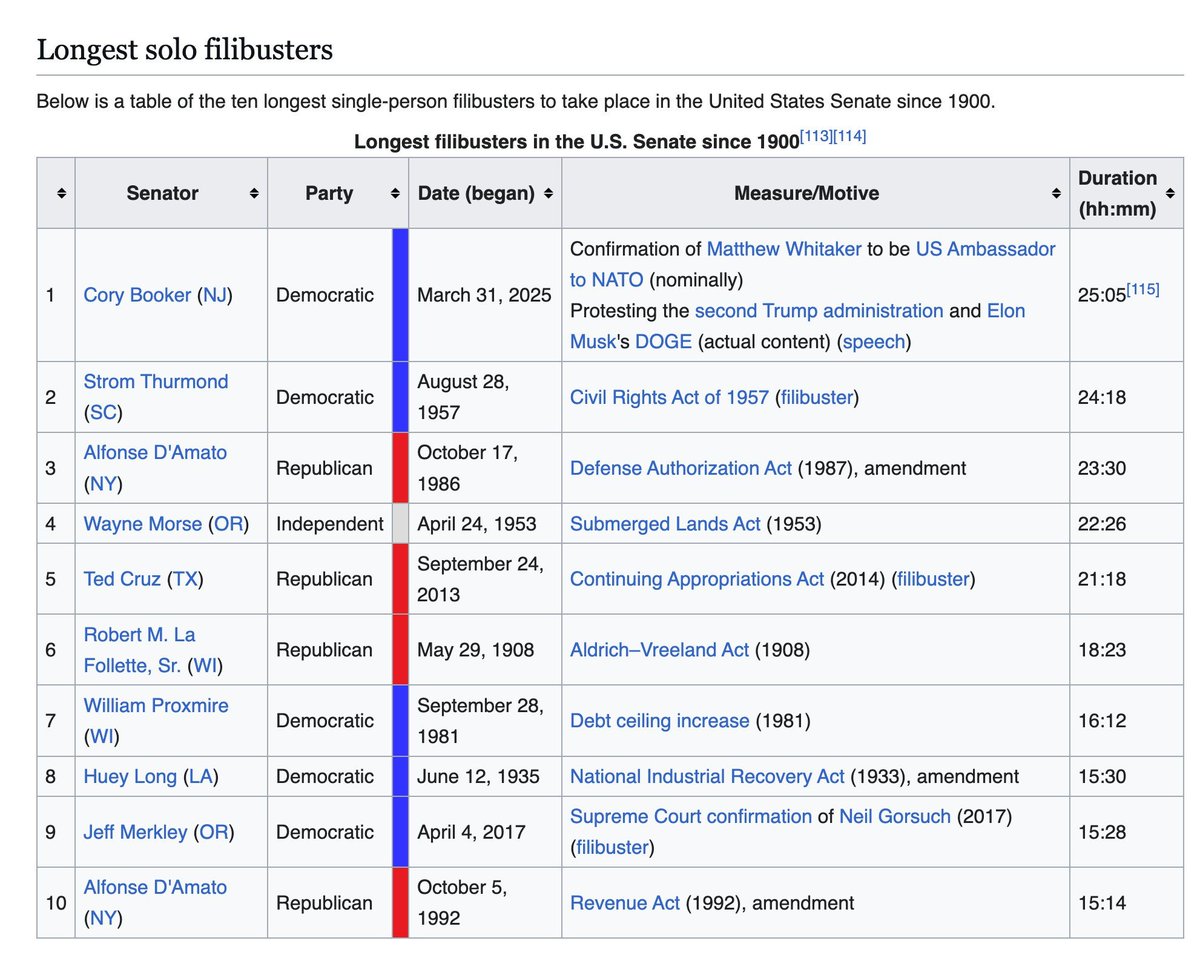Open the filibuster link in Thurmond's row
This screenshot has height=958, width=1200.
(x=816, y=397)
